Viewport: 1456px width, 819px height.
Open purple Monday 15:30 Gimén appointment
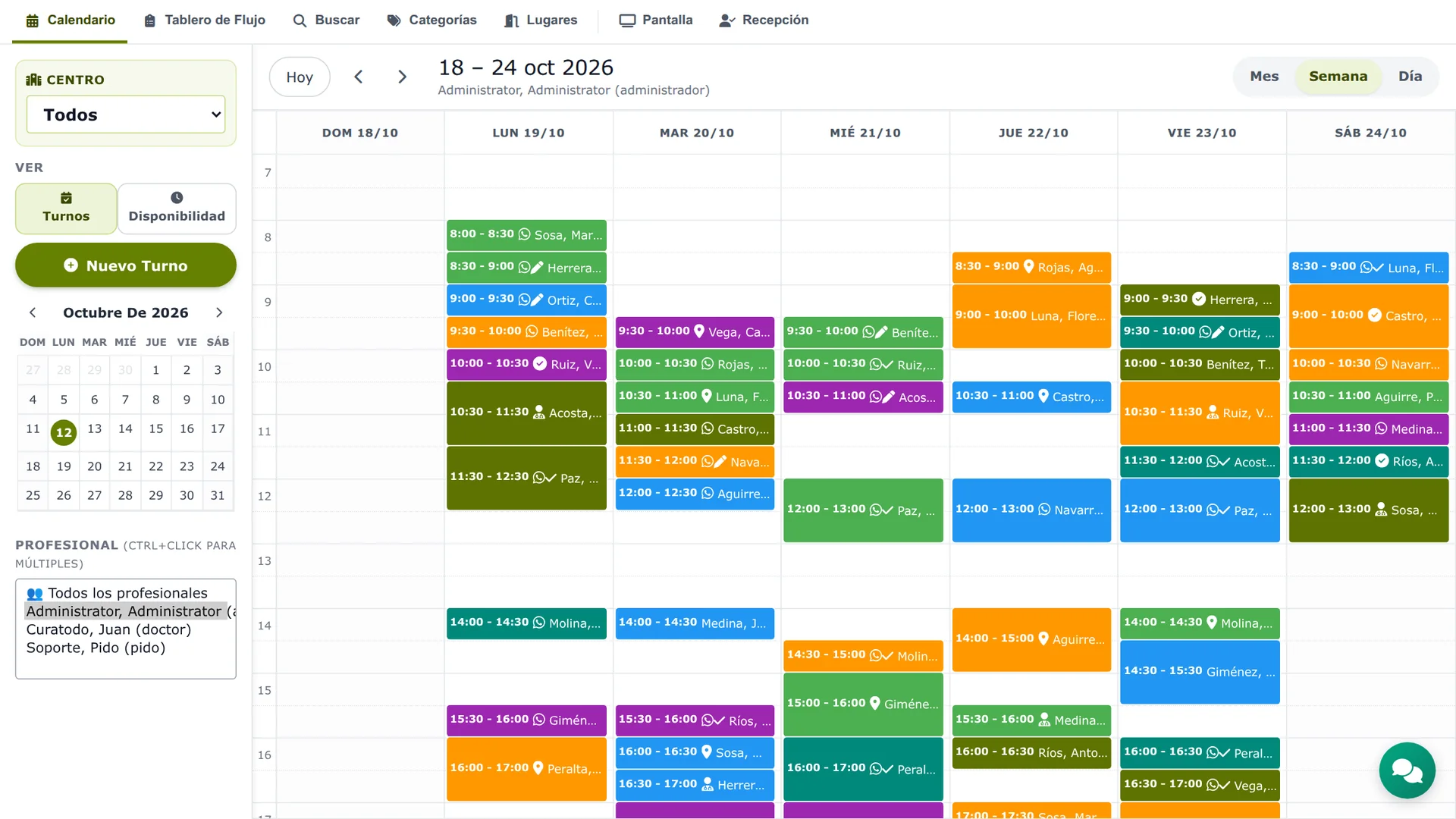point(526,720)
